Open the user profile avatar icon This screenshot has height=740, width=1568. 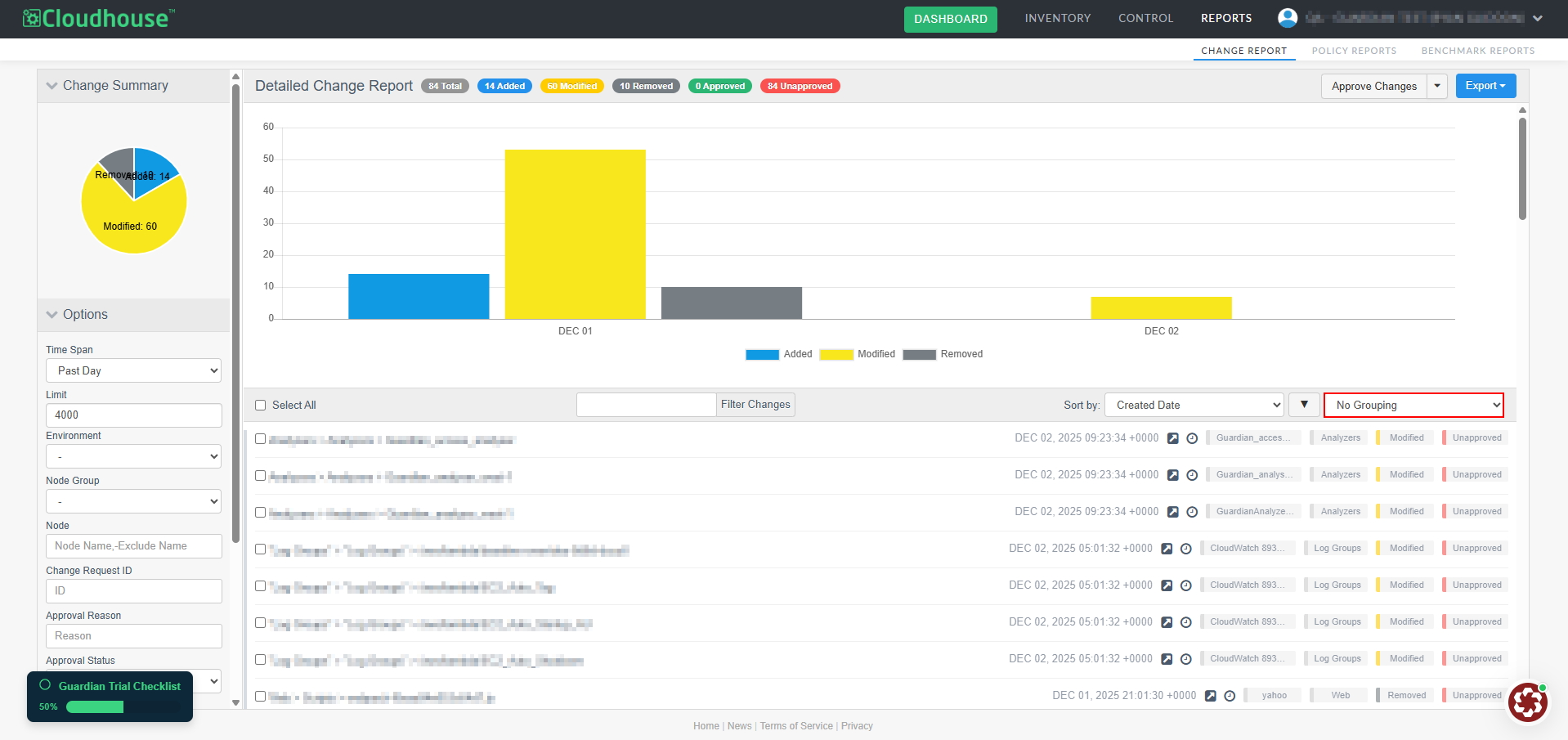click(1288, 18)
